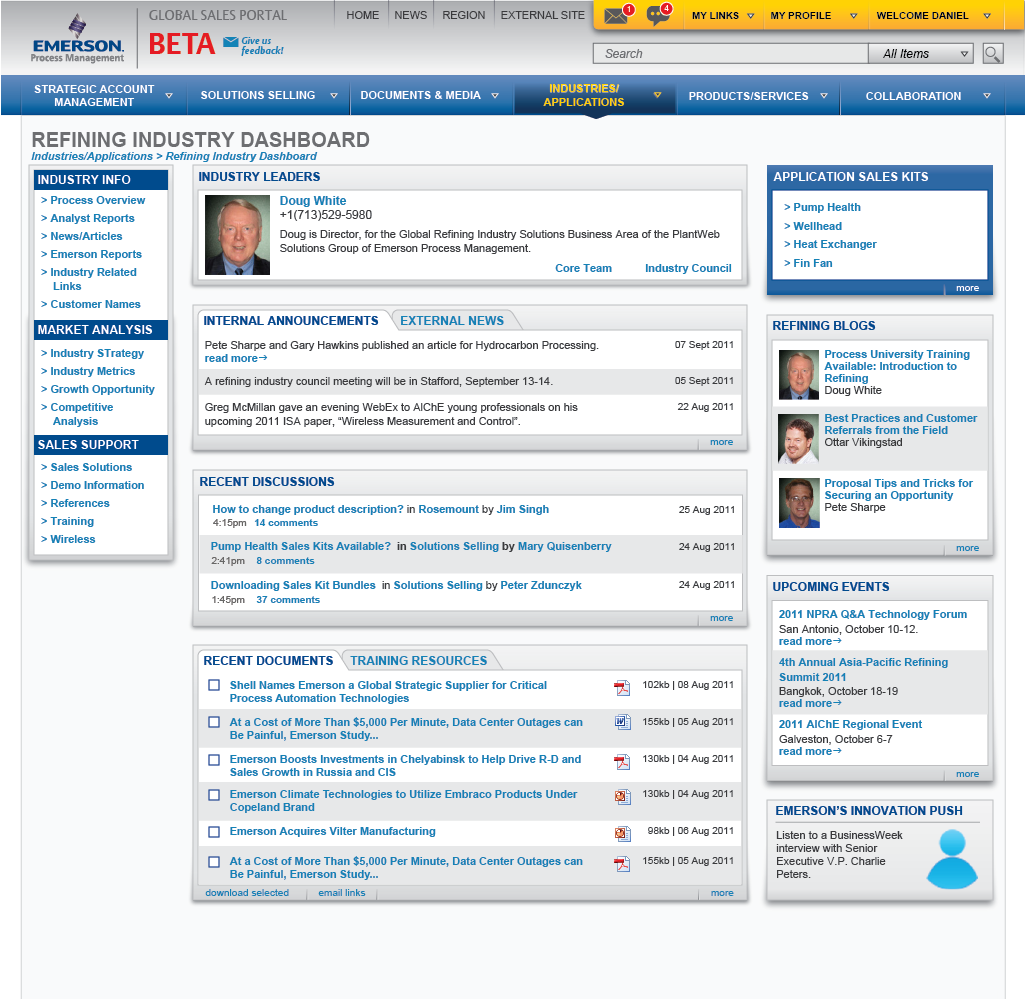Open the Heat Exchanger sales kit link
Screen dimensions: 1025x999
(x=835, y=245)
